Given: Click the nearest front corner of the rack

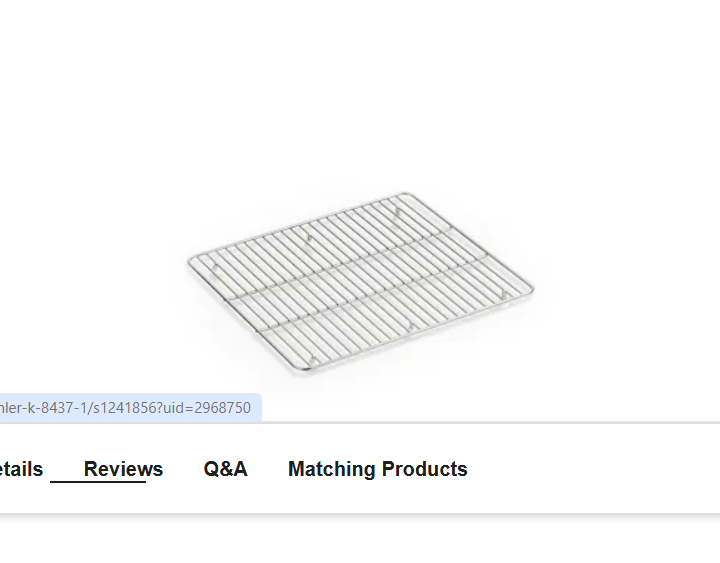Looking at the screenshot, I should 305,368.
